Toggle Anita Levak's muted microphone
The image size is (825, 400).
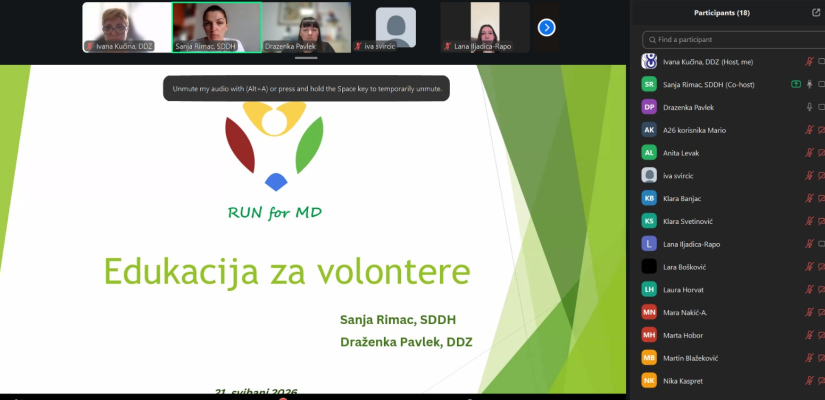(x=809, y=153)
